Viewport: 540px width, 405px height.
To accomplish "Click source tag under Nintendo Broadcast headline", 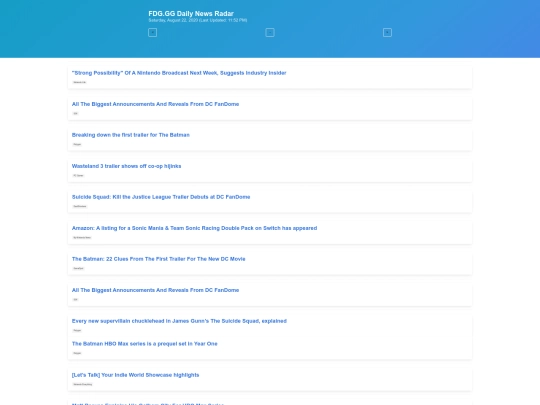I will point(80,82).
